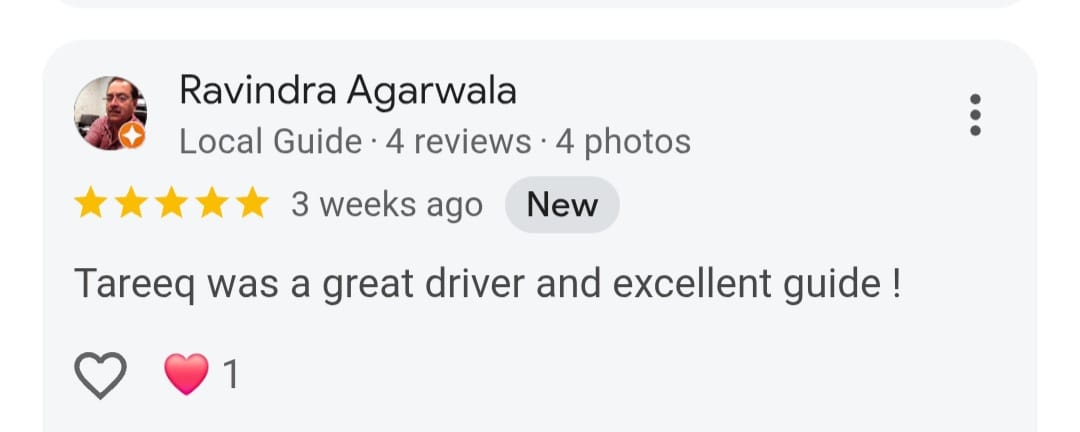Click the word Tareeq in review text
This screenshot has width=1080, height=432.
pyautogui.click(x=135, y=286)
